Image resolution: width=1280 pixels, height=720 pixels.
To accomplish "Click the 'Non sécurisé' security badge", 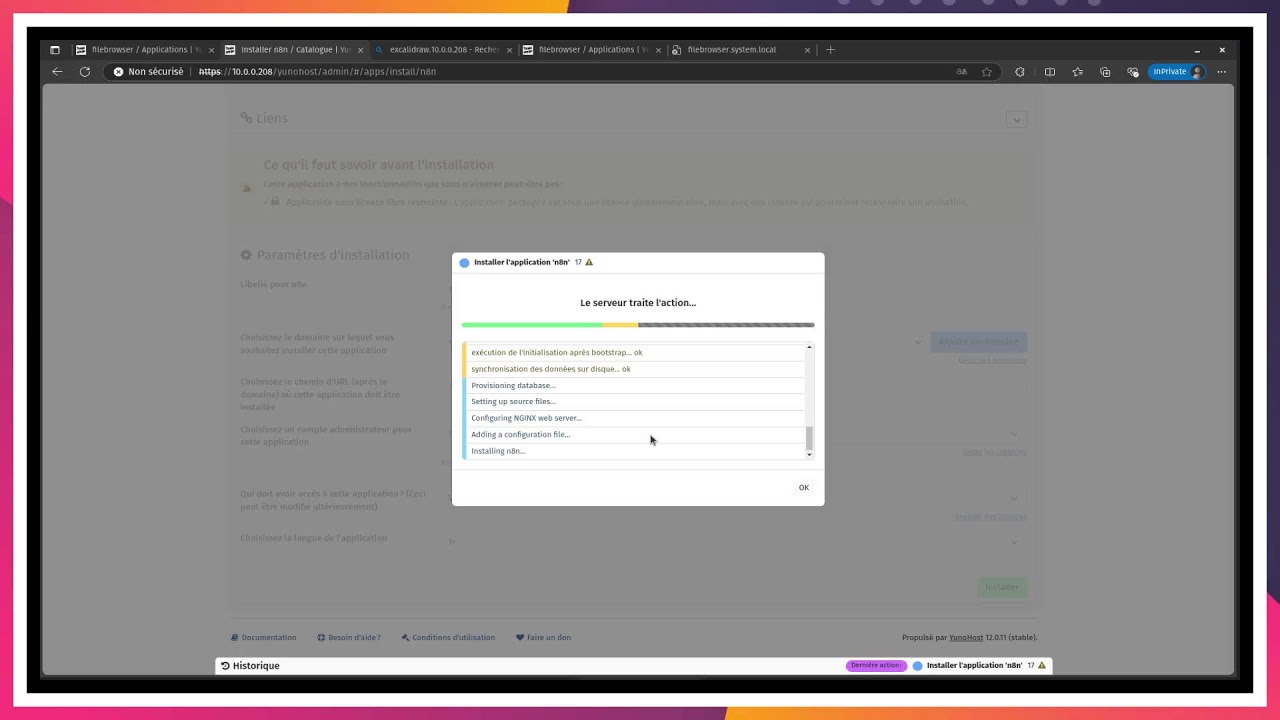I will [x=149, y=72].
